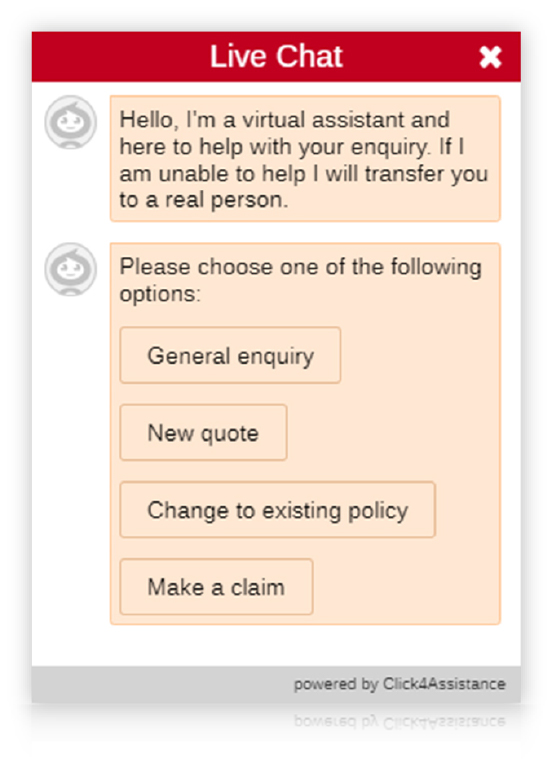Open the powered by Click4Assistance link
The image size is (555, 763).
click(399, 684)
